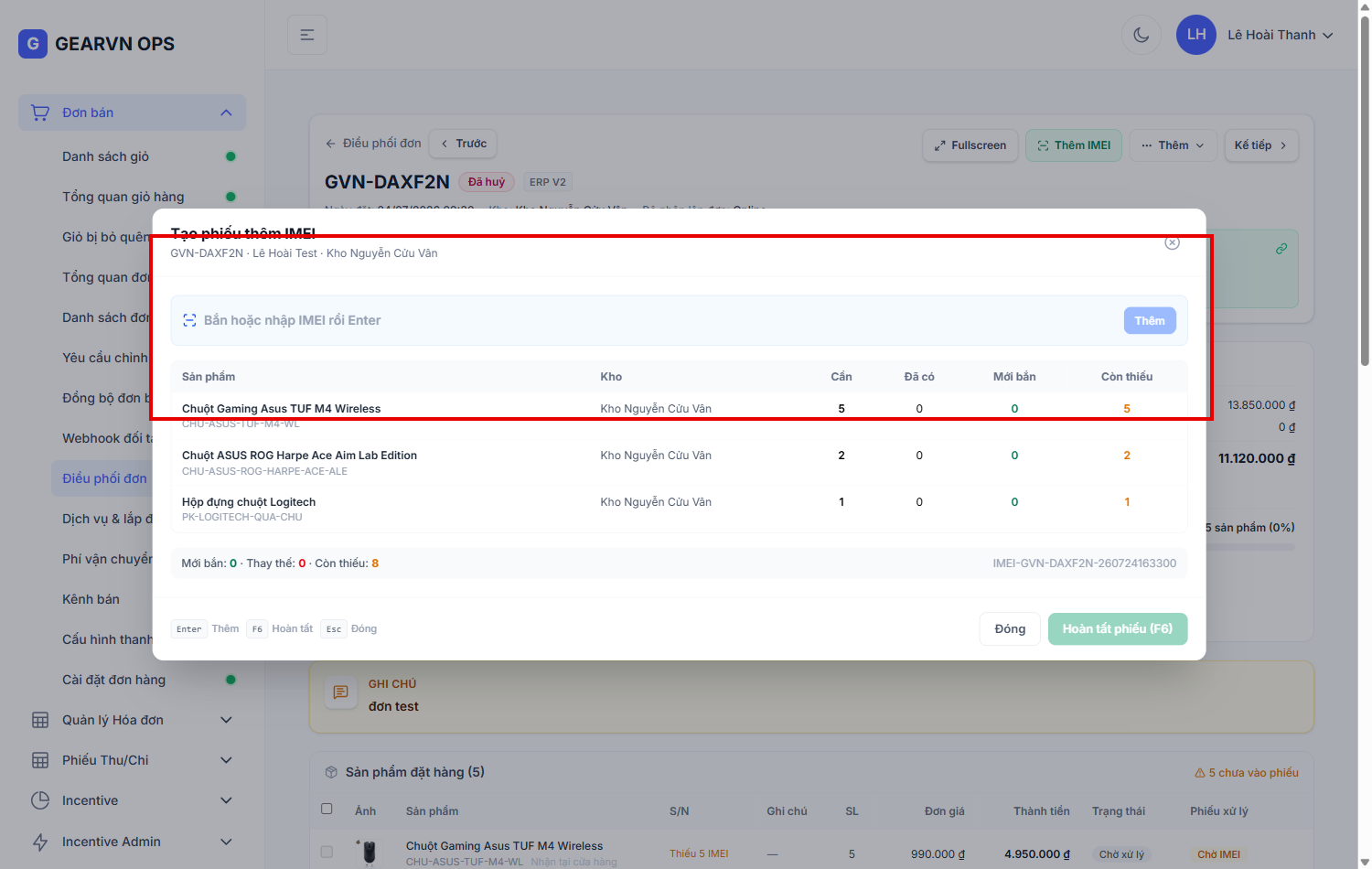Open the Thêm more-actions dropdown
The height and width of the screenshot is (869, 1372).
(x=1174, y=145)
